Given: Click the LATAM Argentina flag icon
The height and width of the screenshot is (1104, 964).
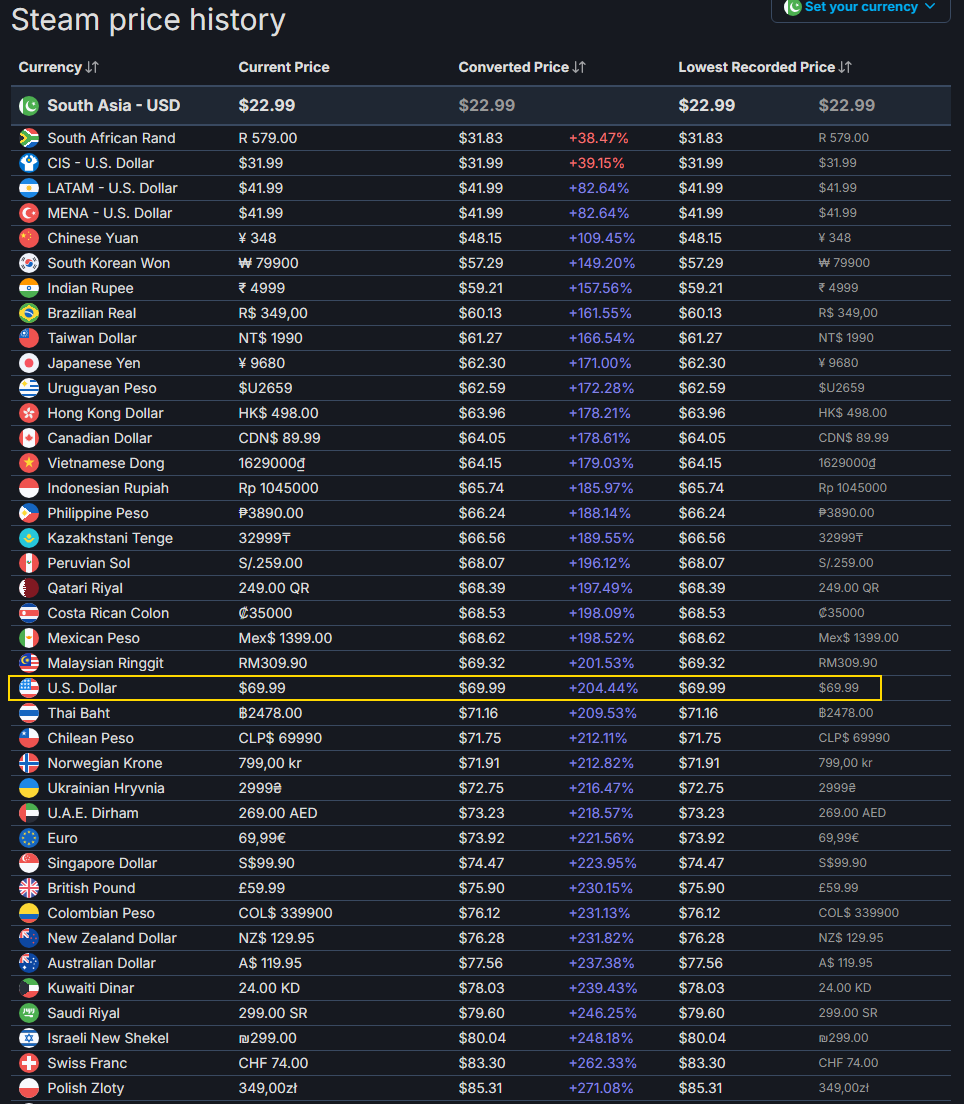Looking at the screenshot, I should [x=29, y=188].
